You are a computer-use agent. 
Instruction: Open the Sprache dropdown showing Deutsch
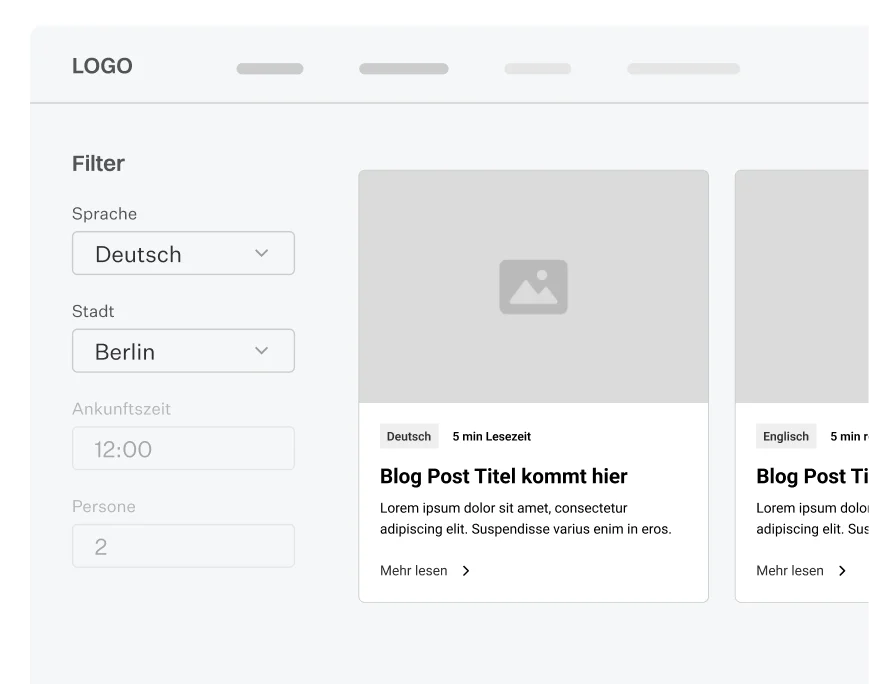tap(183, 253)
